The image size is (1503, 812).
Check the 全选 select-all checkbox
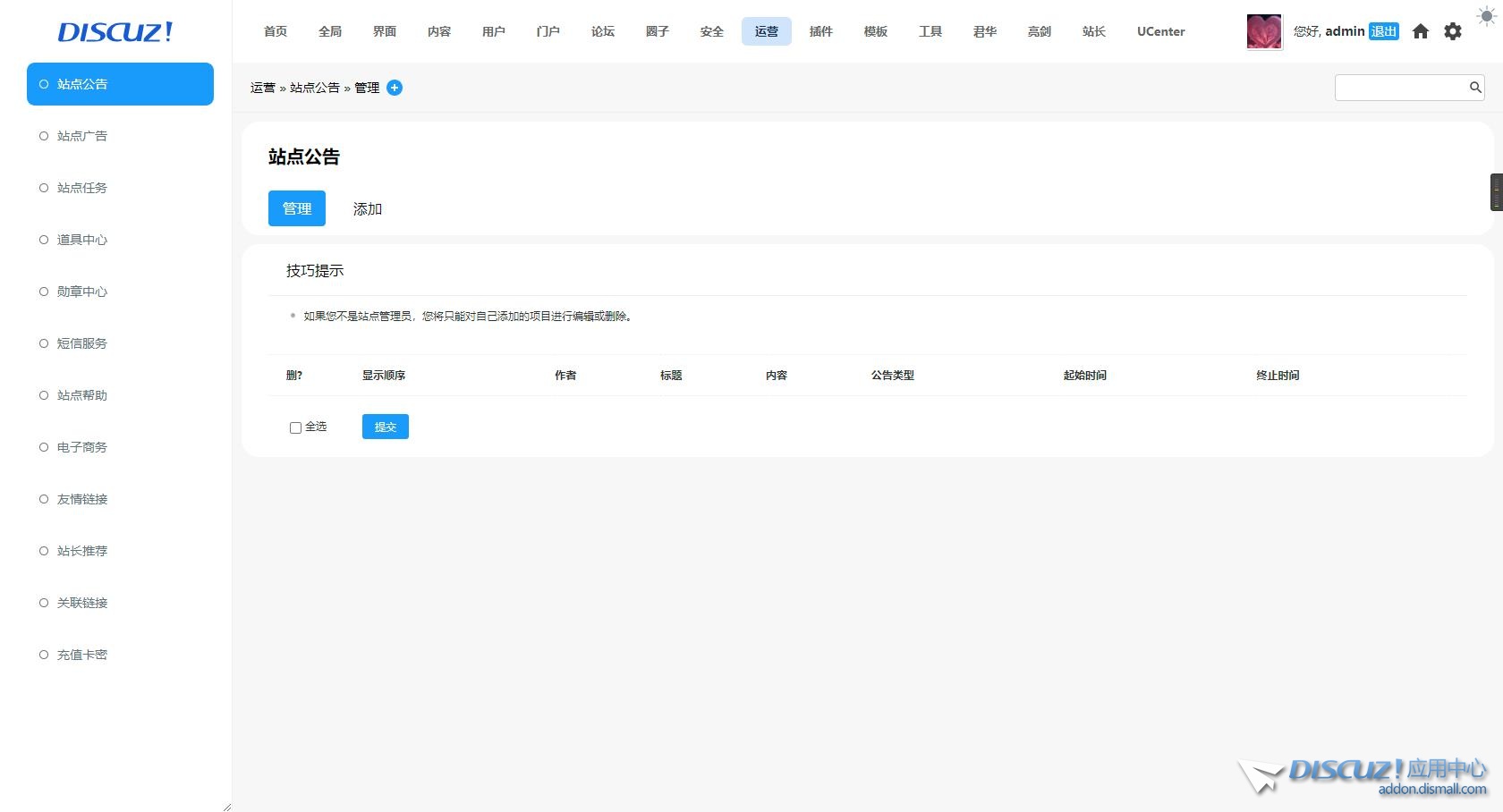pyautogui.click(x=295, y=428)
